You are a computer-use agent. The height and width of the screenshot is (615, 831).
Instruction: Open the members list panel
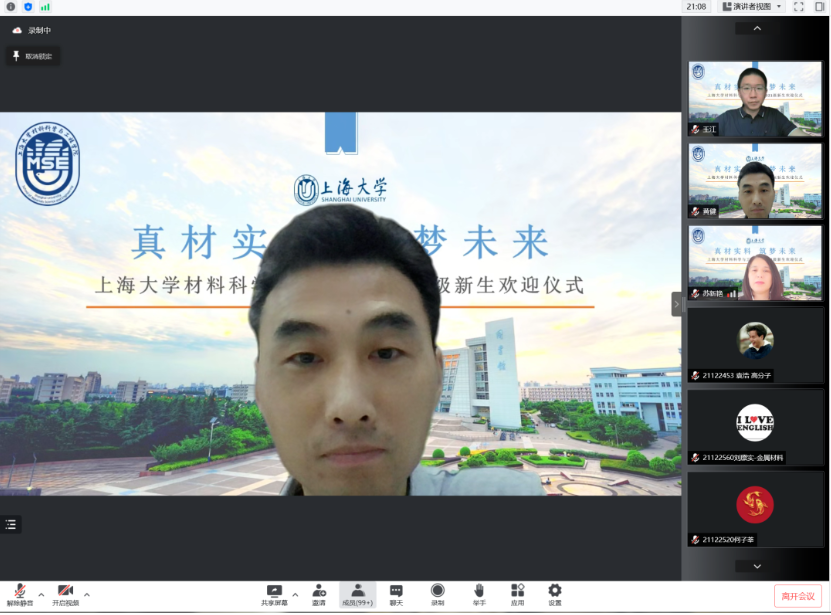357,594
